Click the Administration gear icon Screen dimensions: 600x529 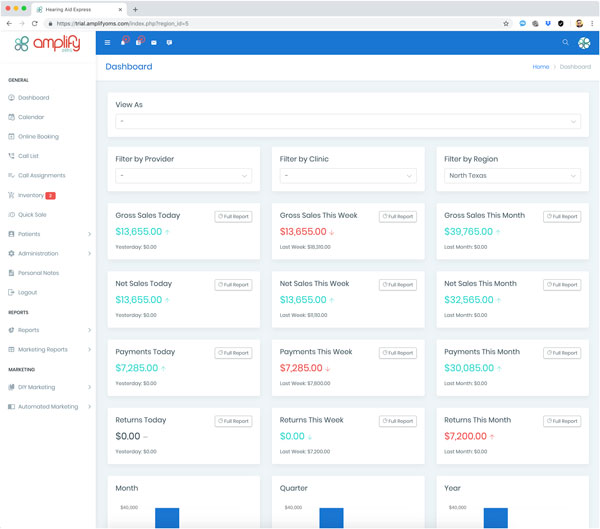coord(11,253)
